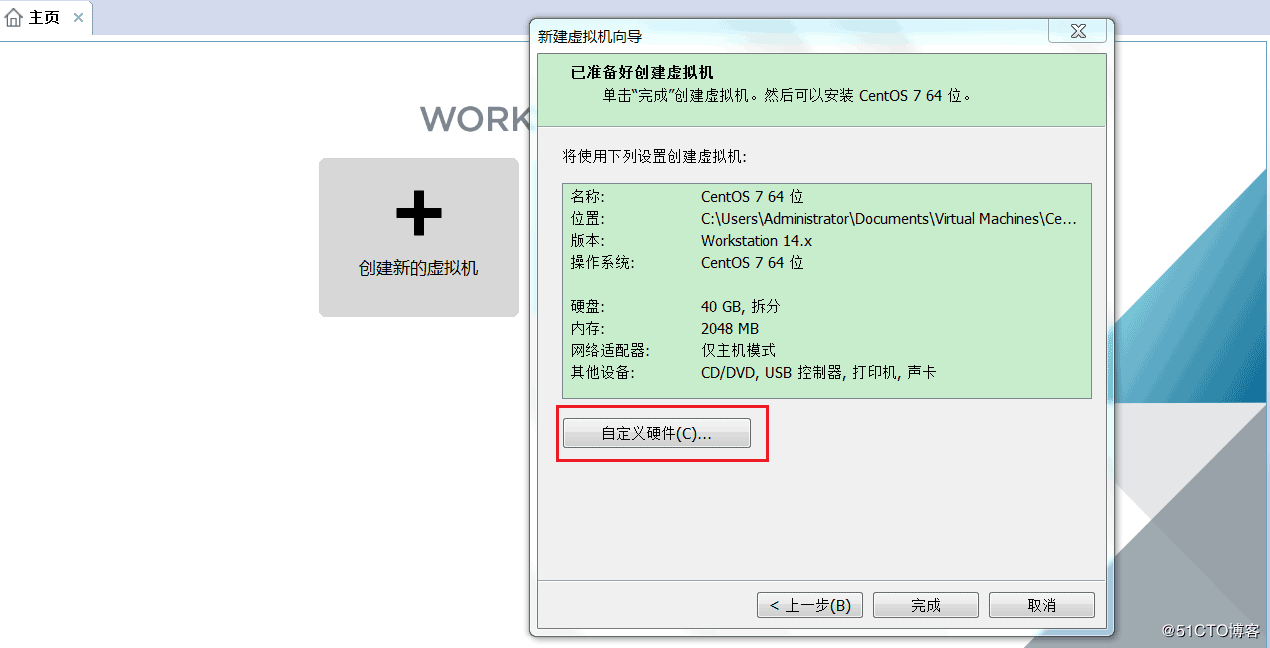Select the 硬盘 40 GB, 拆分 row
1270x648 pixels.
[826, 307]
